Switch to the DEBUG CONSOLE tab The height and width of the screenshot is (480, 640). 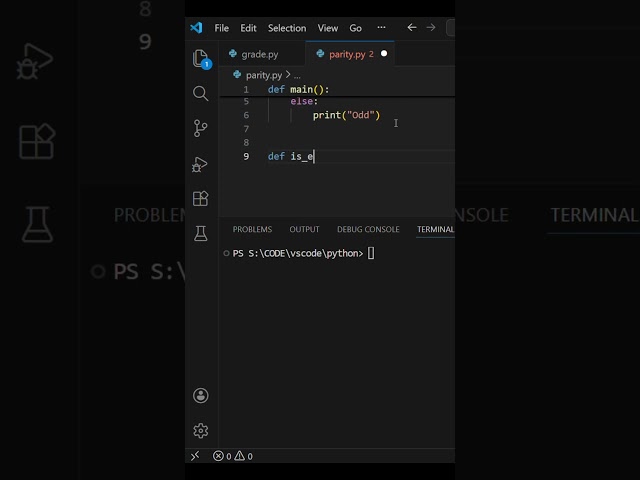[x=368, y=229]
